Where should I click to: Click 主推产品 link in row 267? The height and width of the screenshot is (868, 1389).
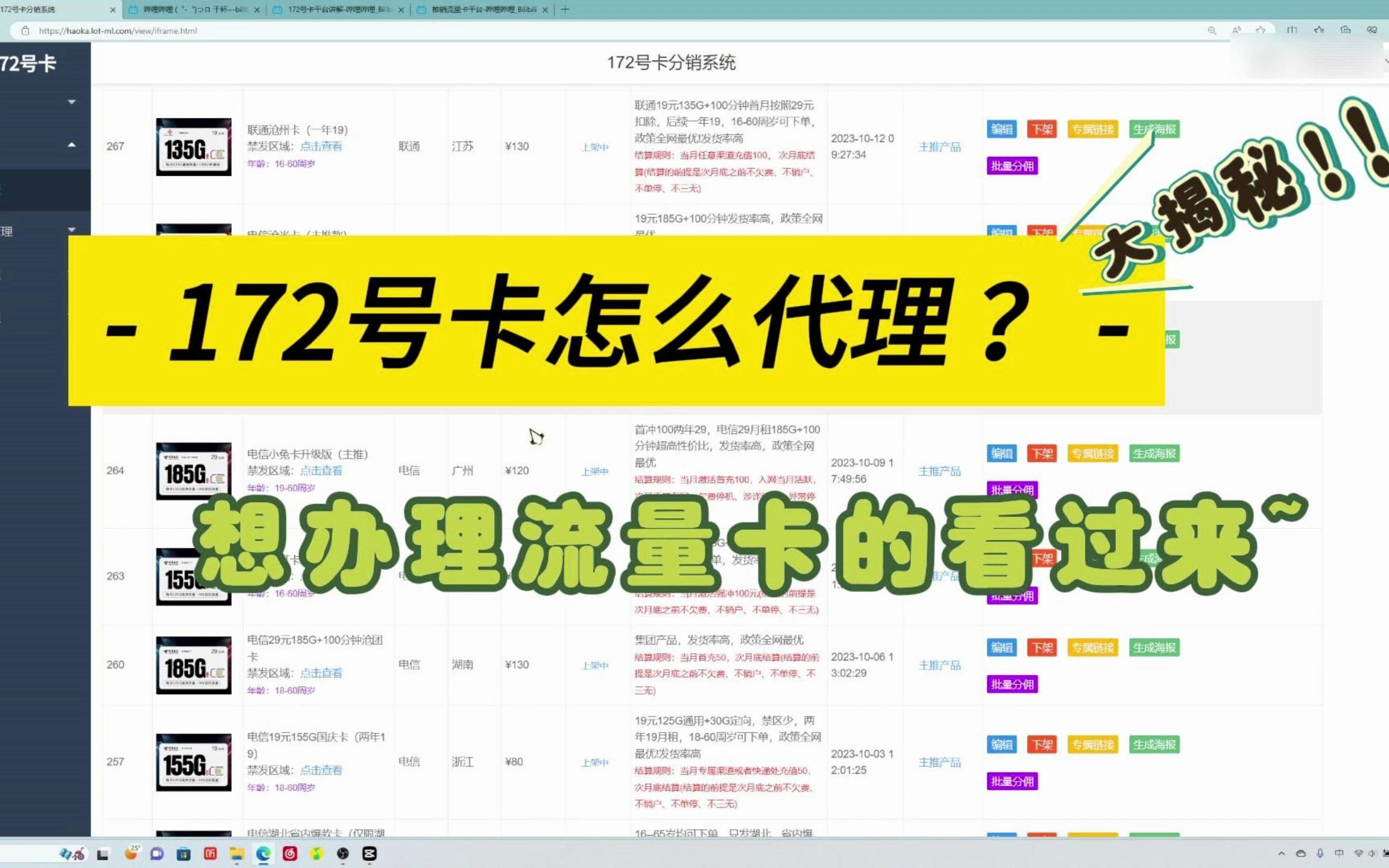(x=939, y=146)
